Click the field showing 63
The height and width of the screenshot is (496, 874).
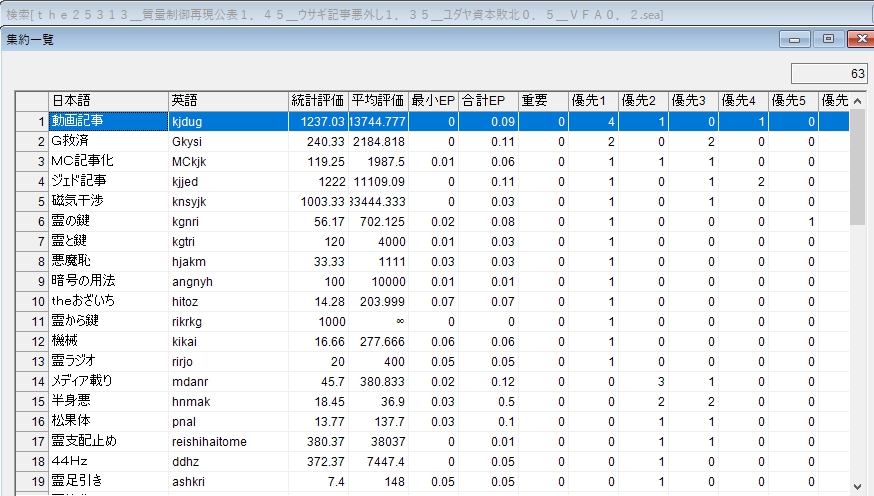(x=829, y=73)
